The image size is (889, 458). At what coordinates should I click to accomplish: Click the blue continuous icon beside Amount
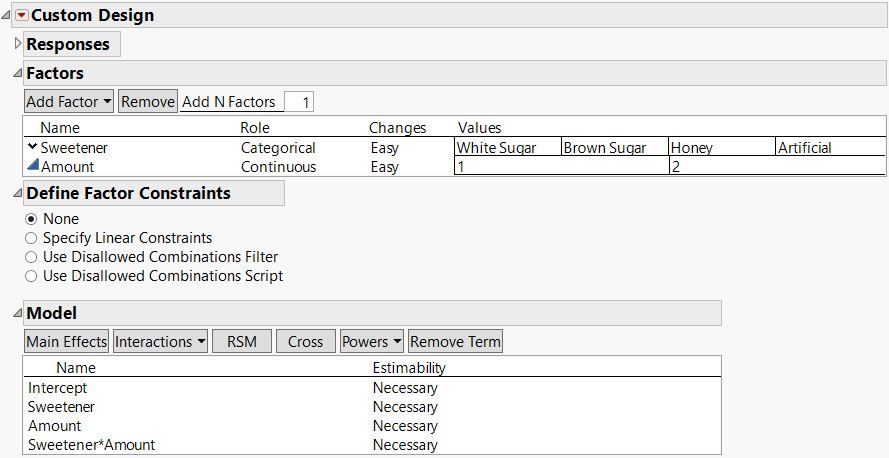[x=33, y=167]
